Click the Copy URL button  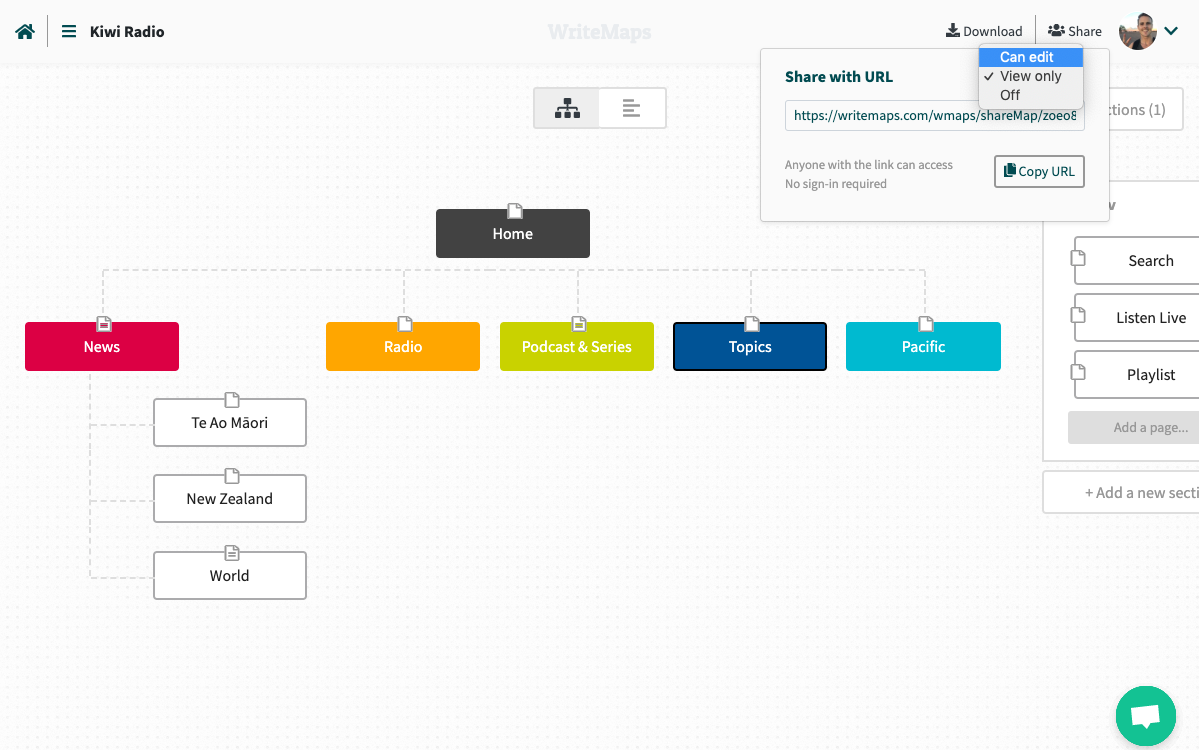(x=1038, y=171)
